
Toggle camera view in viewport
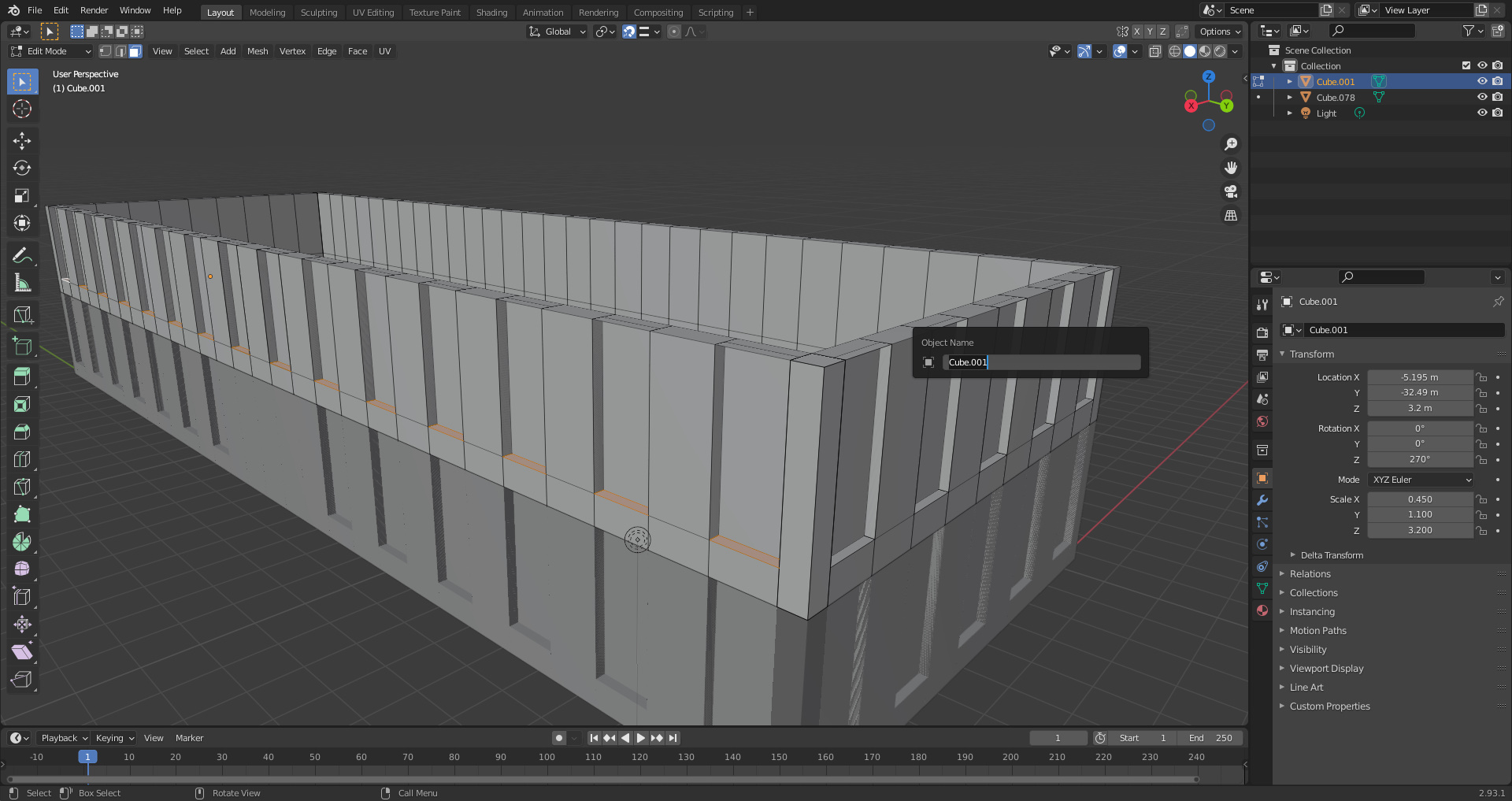1231,191
